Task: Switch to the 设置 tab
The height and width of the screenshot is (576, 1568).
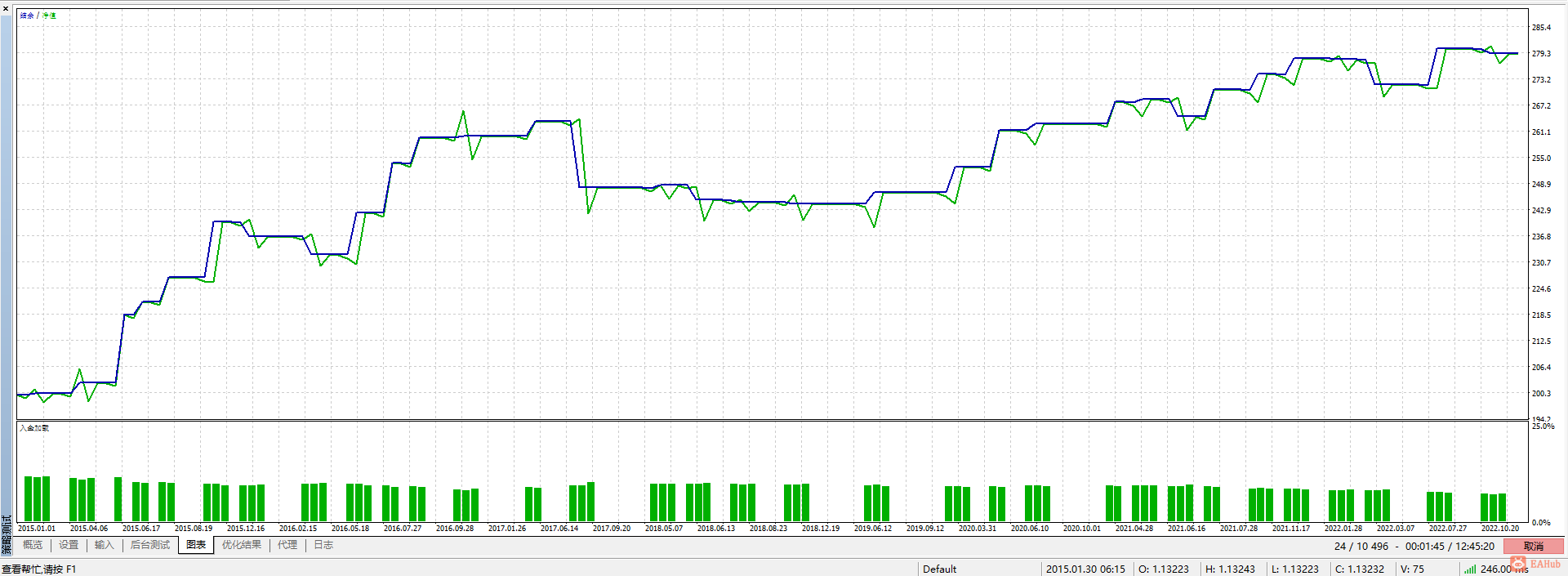Action: coord(69,545)
